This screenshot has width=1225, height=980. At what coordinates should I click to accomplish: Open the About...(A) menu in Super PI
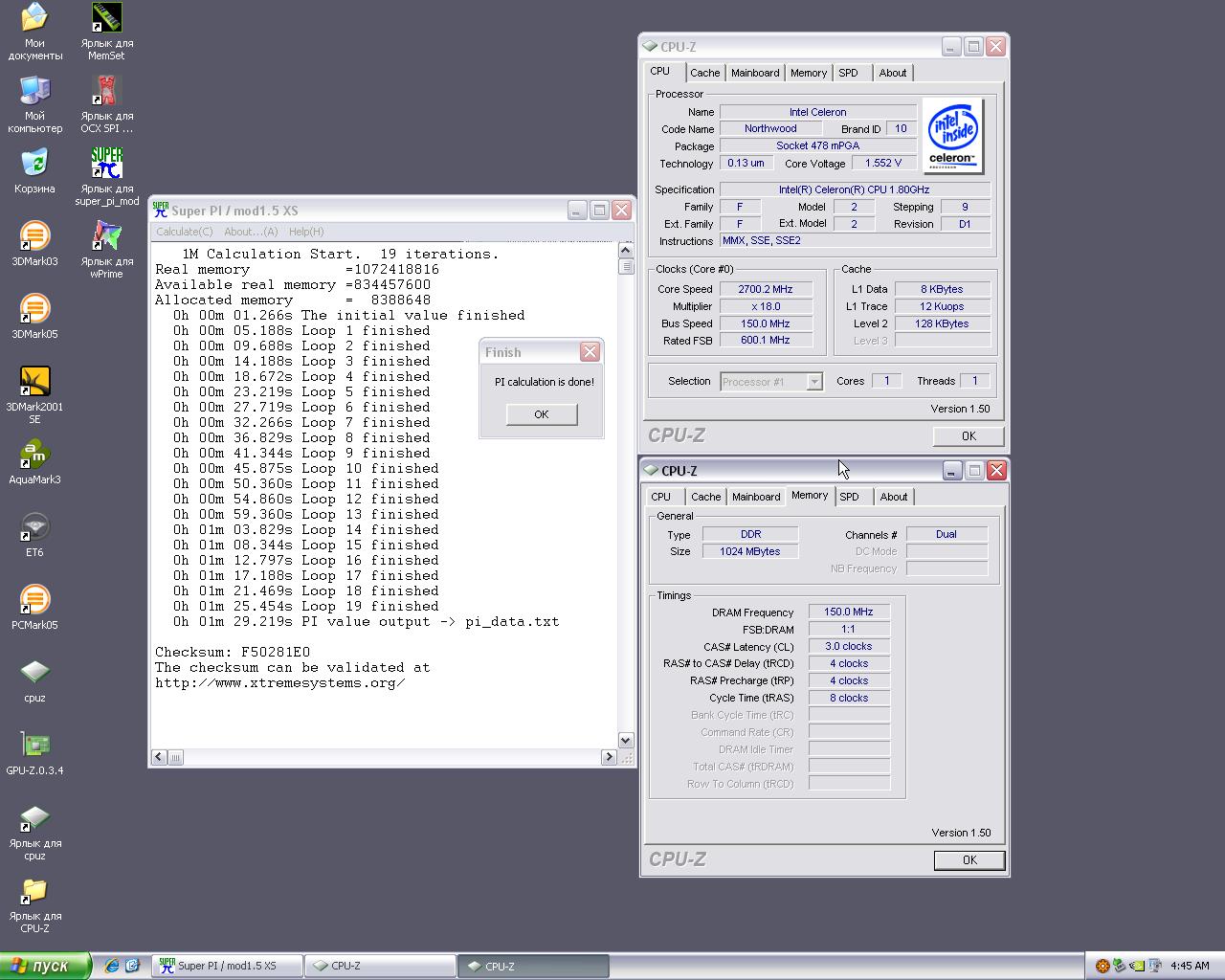tap(251, 232)
